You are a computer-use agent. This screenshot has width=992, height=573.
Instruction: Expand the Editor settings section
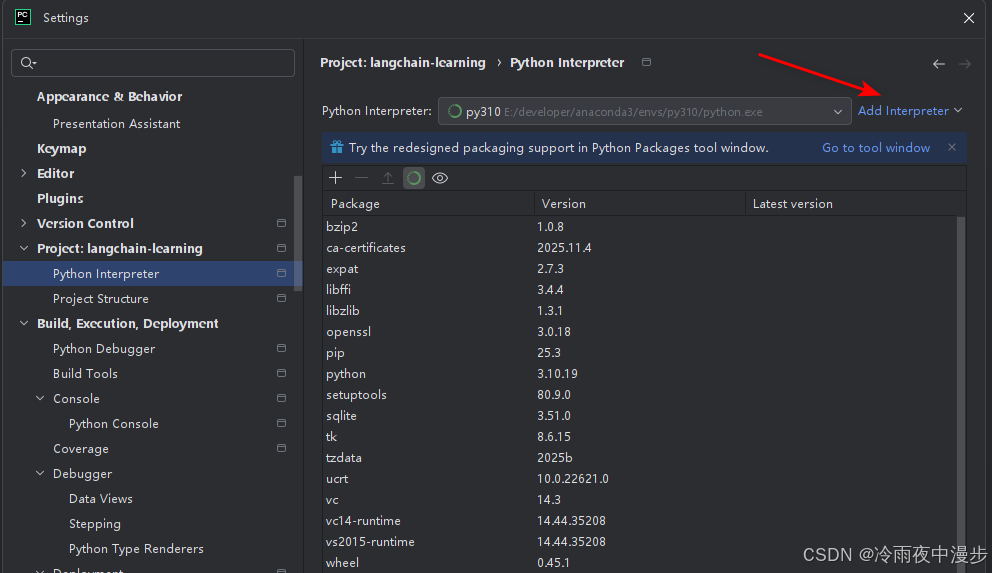[23, 173]
